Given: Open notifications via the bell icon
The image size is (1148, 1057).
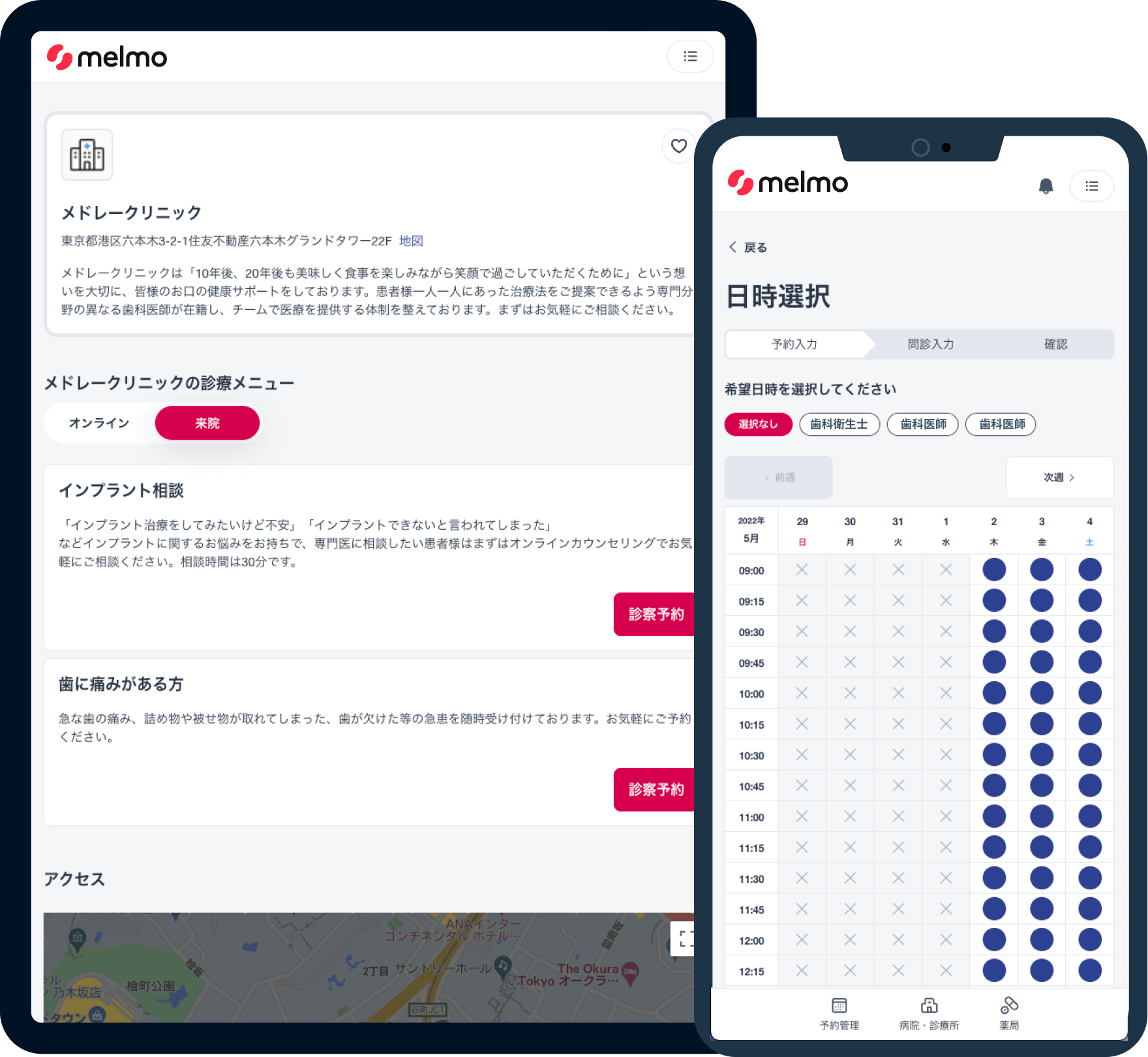Looking at the screenshot, I should pos(1047,186).
